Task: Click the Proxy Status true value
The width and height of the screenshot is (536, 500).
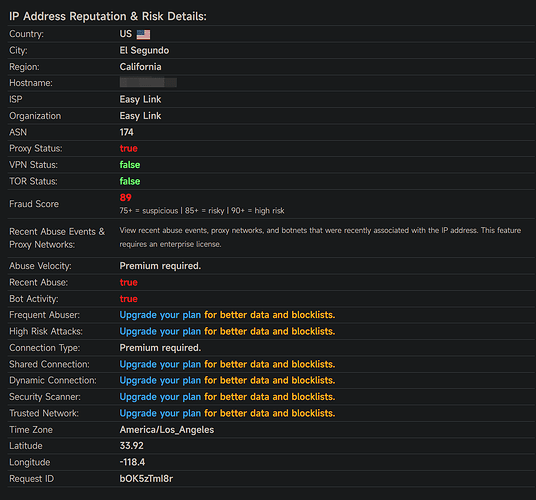Action: tap(129, 148)
